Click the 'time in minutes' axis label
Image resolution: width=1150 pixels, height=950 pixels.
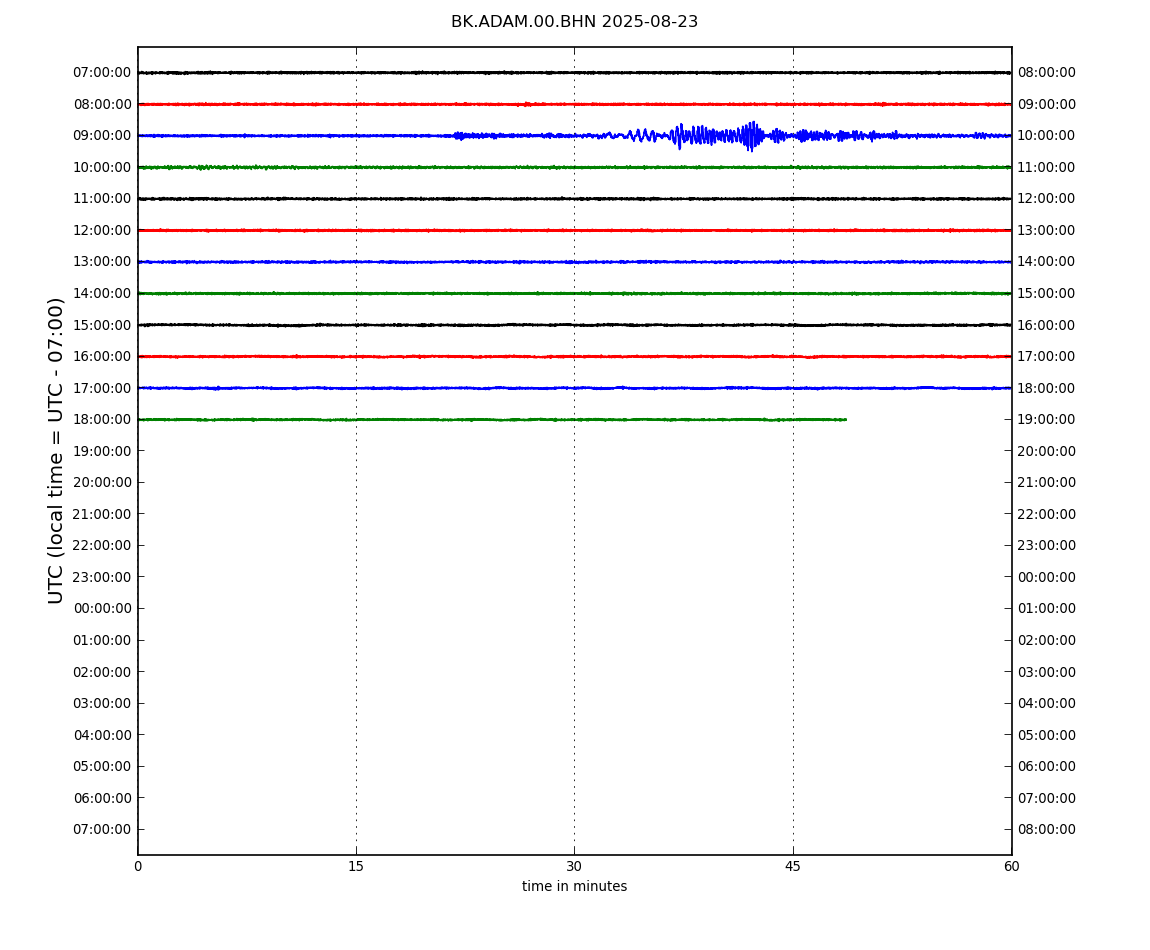[x=574, y=886]
